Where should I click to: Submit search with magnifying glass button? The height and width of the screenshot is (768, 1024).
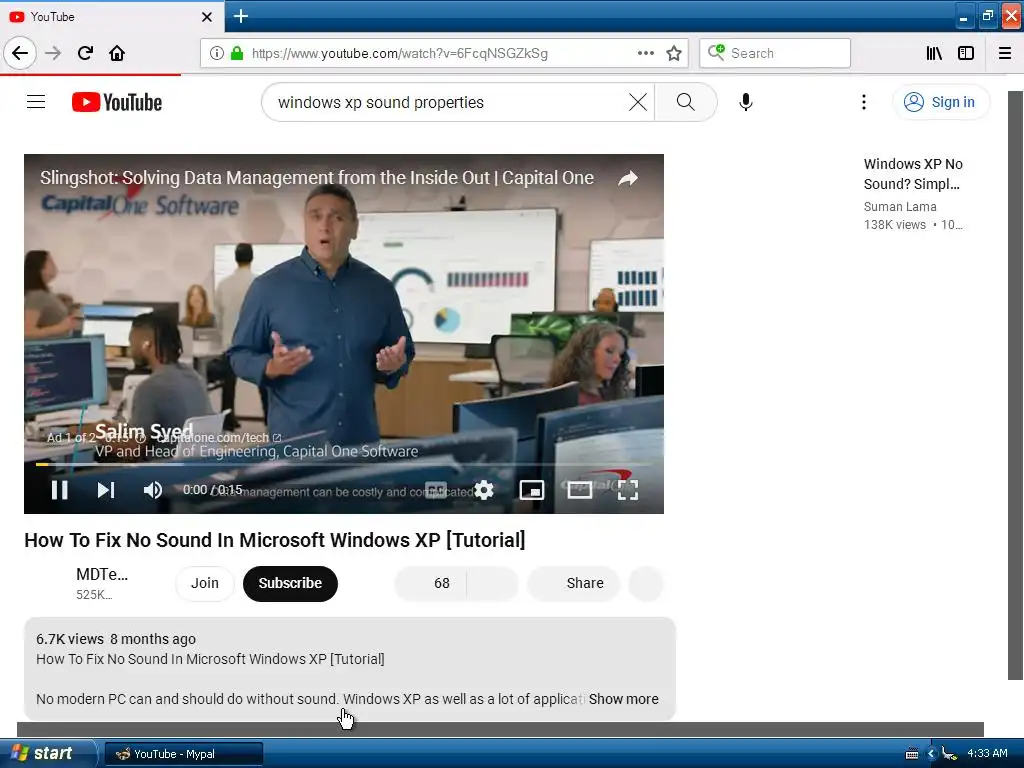pyautogui.click(x=686, y=103)
